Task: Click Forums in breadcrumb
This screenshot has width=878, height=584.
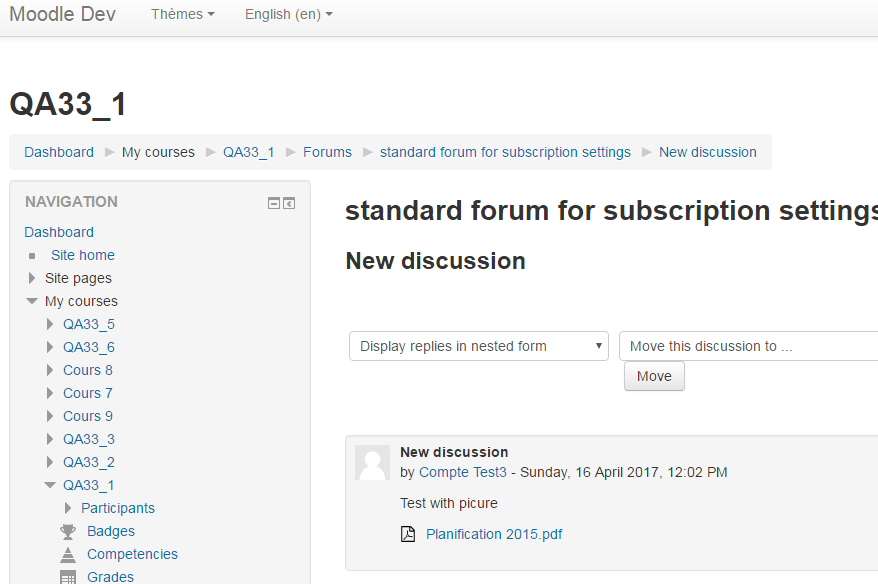Action: [x=328, y=152]
